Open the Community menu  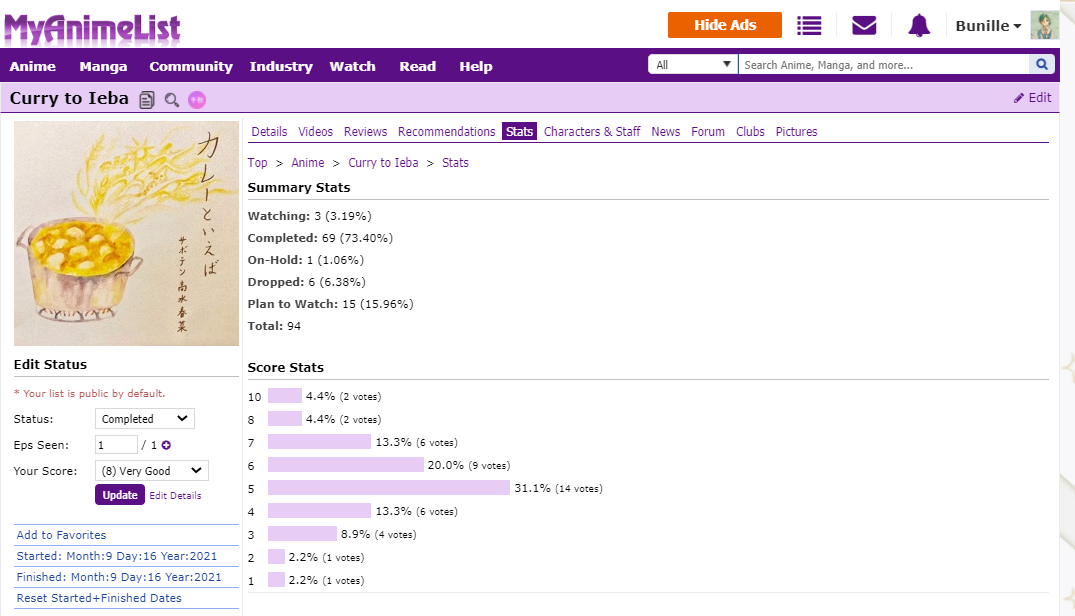coord(191,66)
